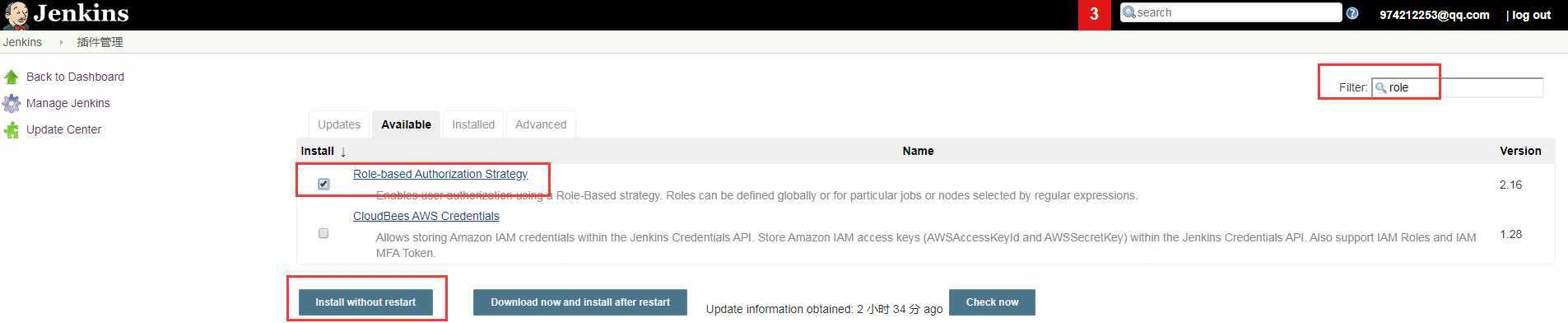Switch to the Updates tab
Screen dimensions: 1568x323
339,124
